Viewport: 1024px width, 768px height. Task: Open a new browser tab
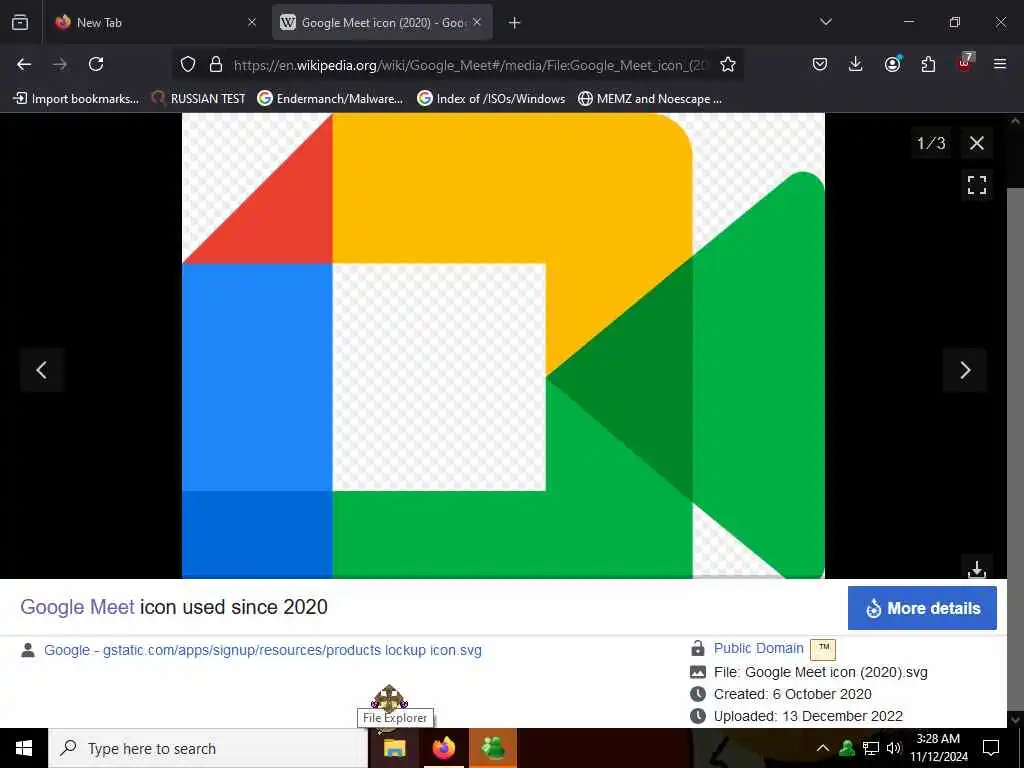515,23
